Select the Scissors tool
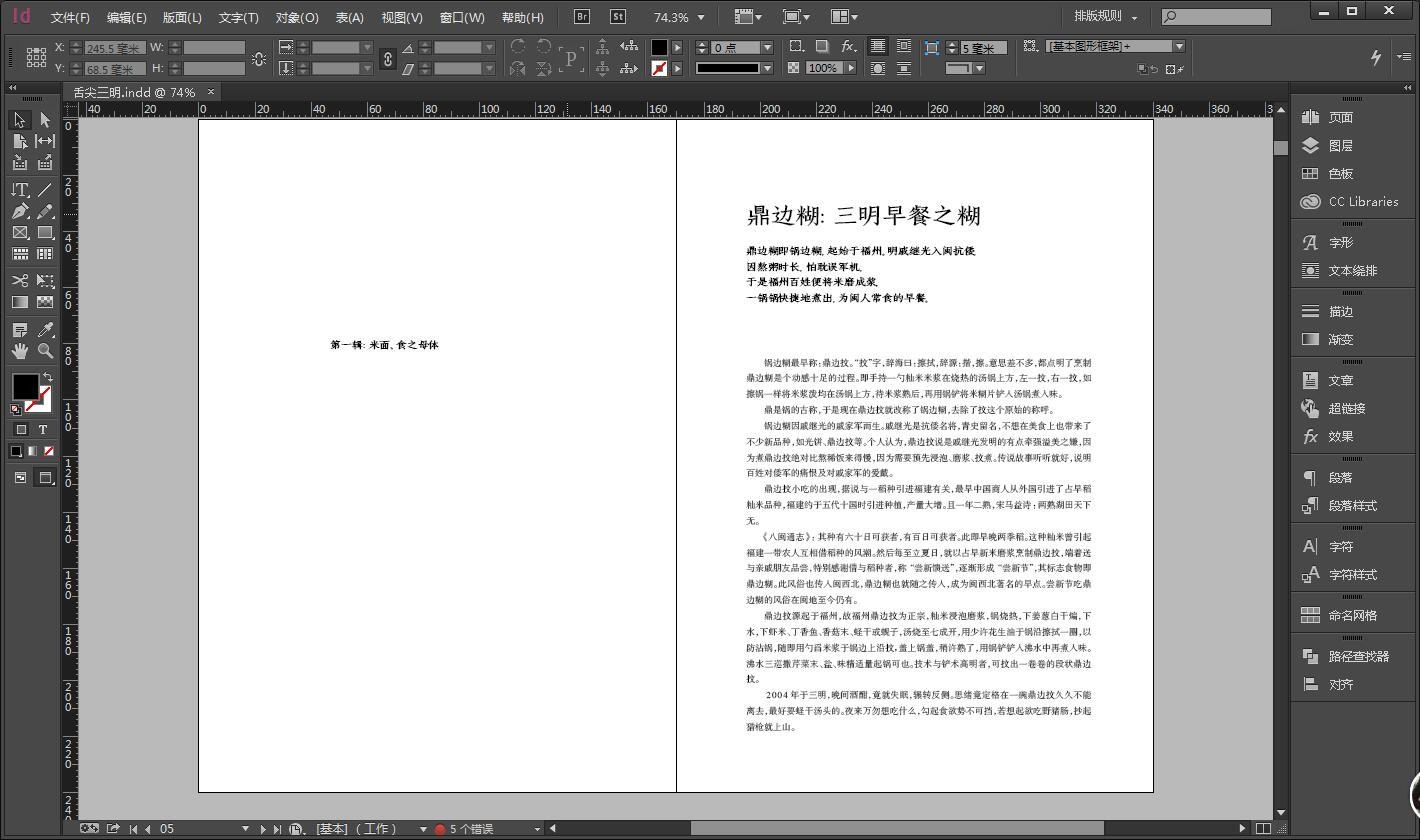 pos(20,281)
